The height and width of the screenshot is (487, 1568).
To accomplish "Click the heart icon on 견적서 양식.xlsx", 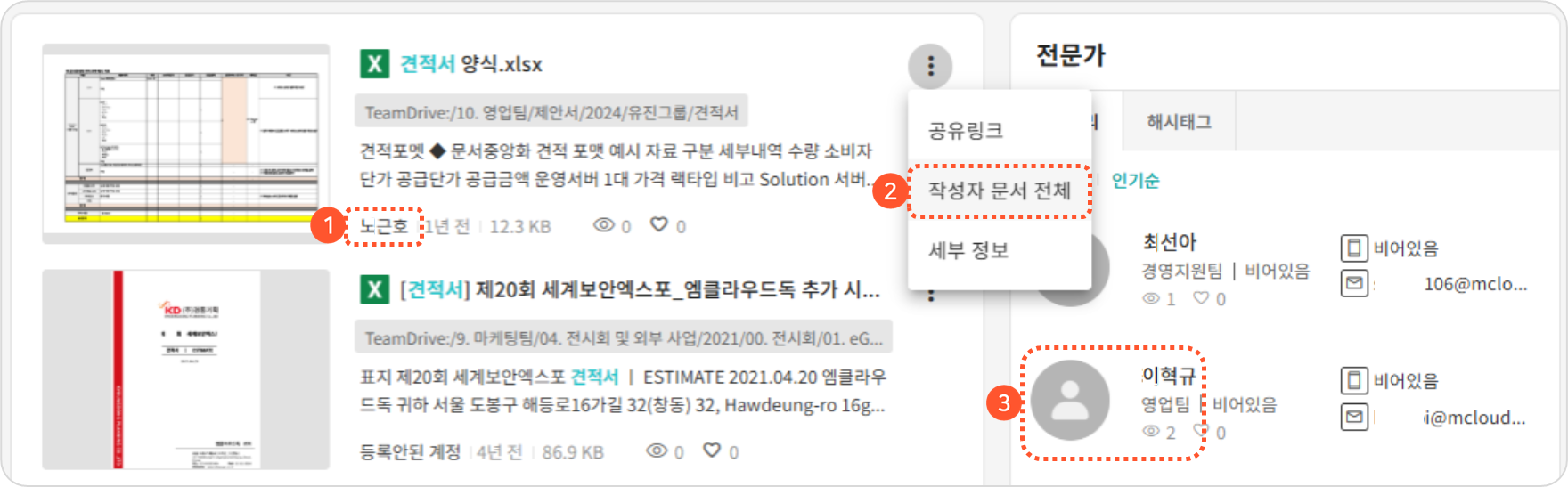I will [x=659, y=224].
